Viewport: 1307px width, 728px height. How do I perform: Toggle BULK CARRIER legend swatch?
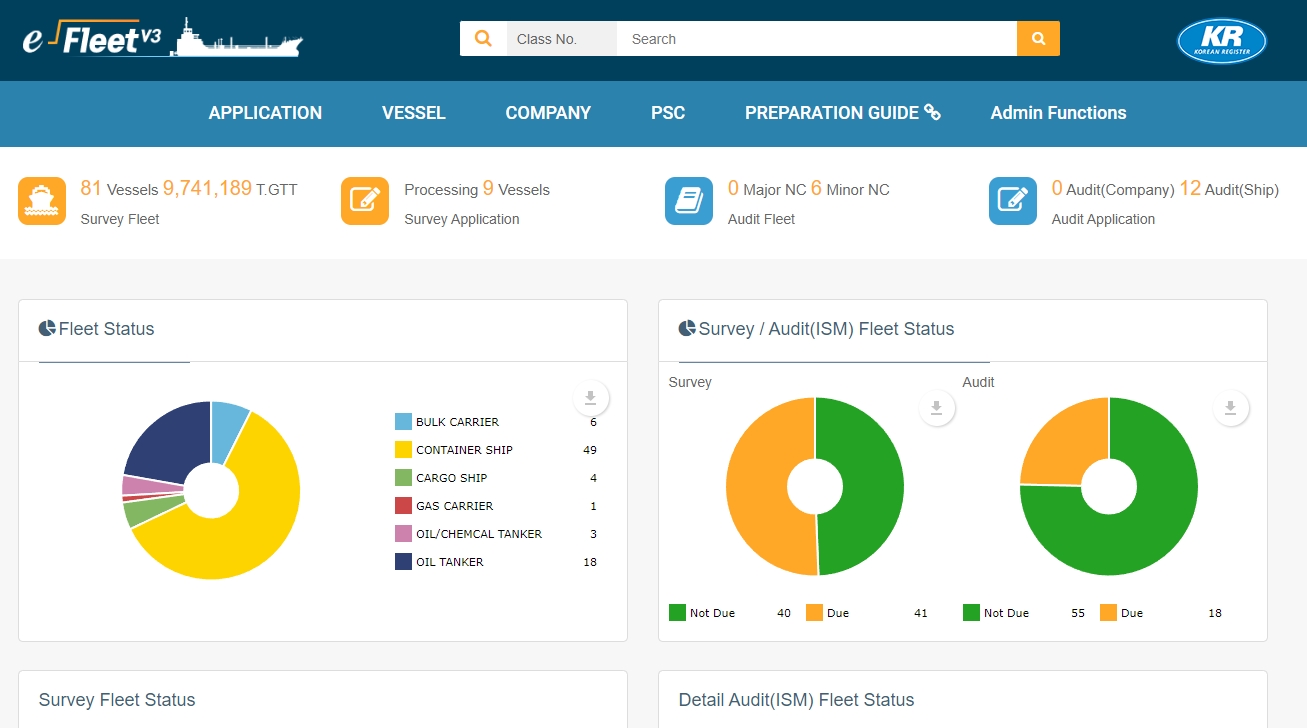tap(403, 422)
